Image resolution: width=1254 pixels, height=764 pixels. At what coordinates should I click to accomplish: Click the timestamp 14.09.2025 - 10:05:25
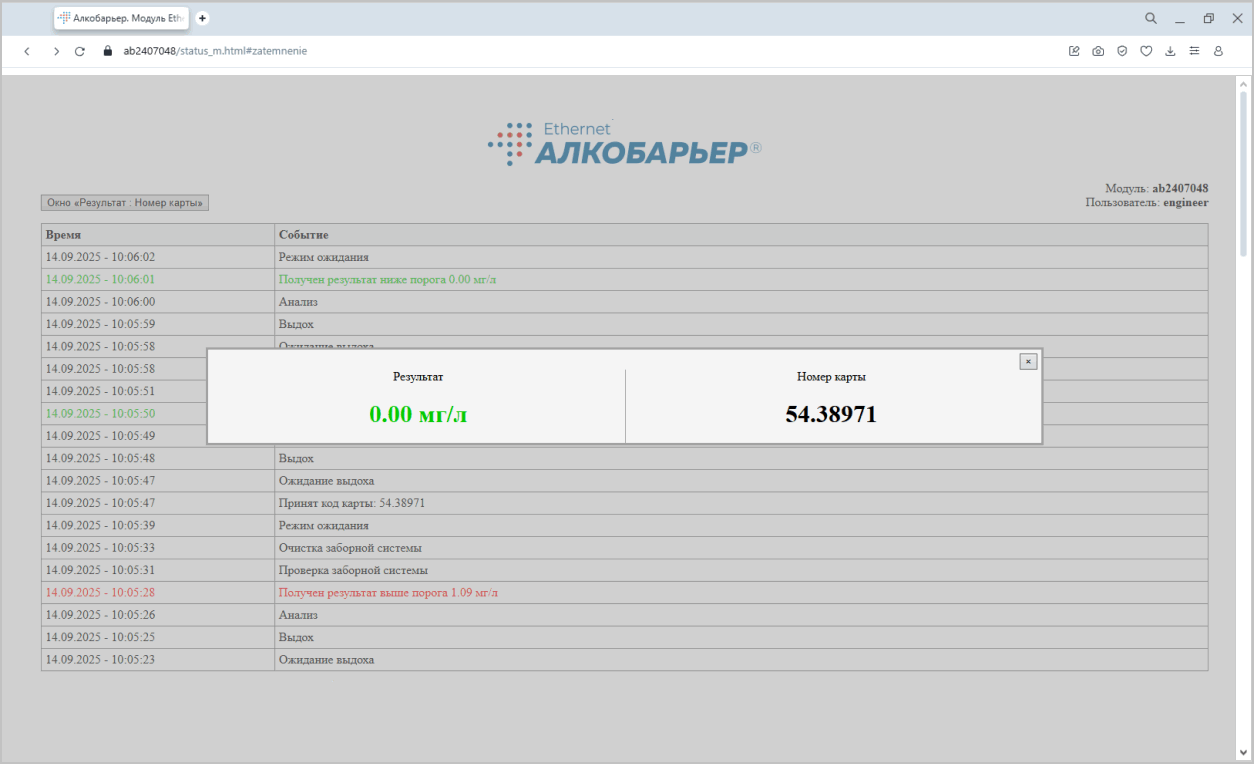point(100,637)
